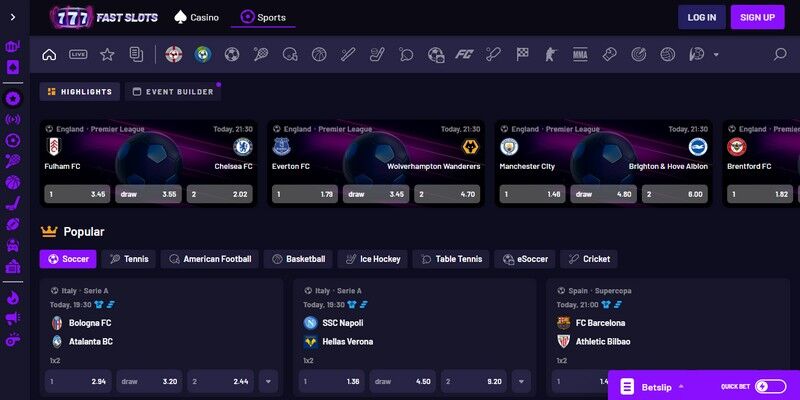The width and height of the screenshot is (800, 400).
Task: Select the volleyball sport icon
Action: click(x=667, y=54)
